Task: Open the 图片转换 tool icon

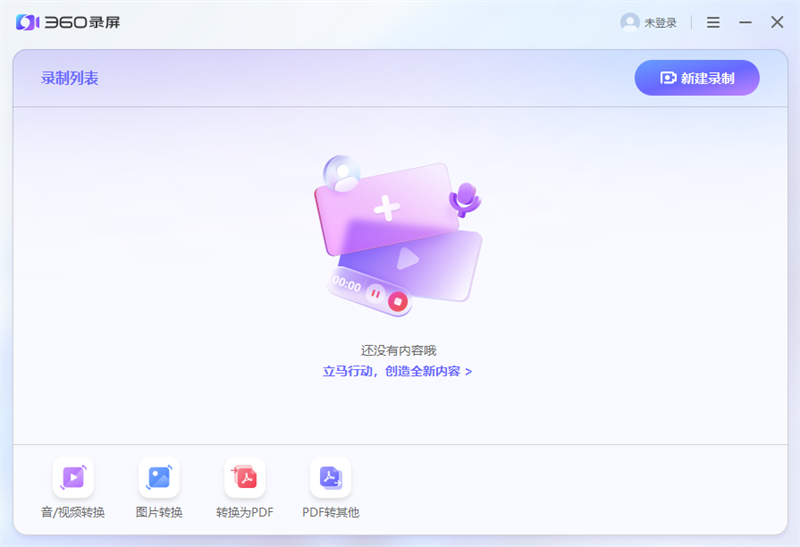Action: [159, 477]
